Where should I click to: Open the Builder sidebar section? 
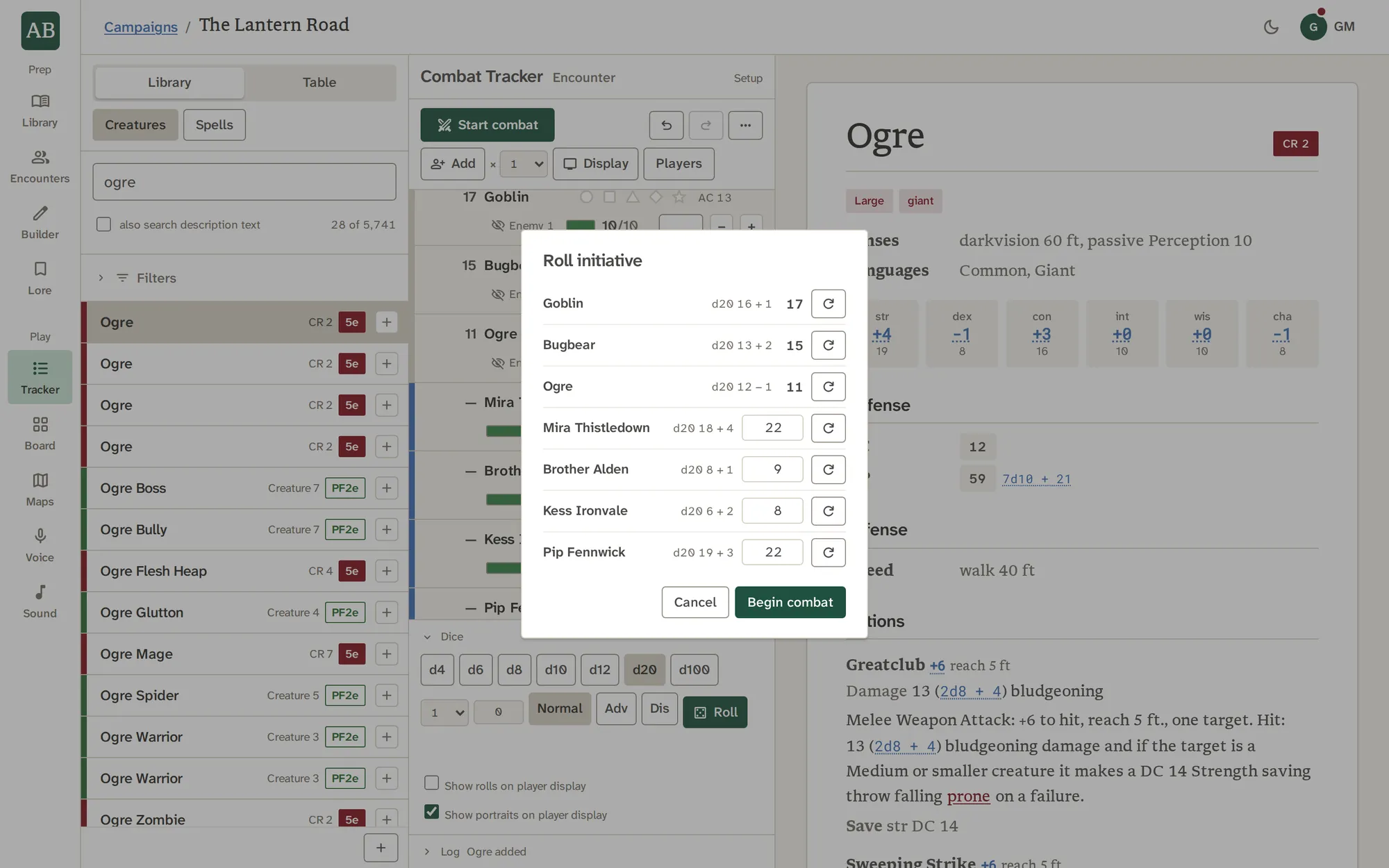click(40, 223)
